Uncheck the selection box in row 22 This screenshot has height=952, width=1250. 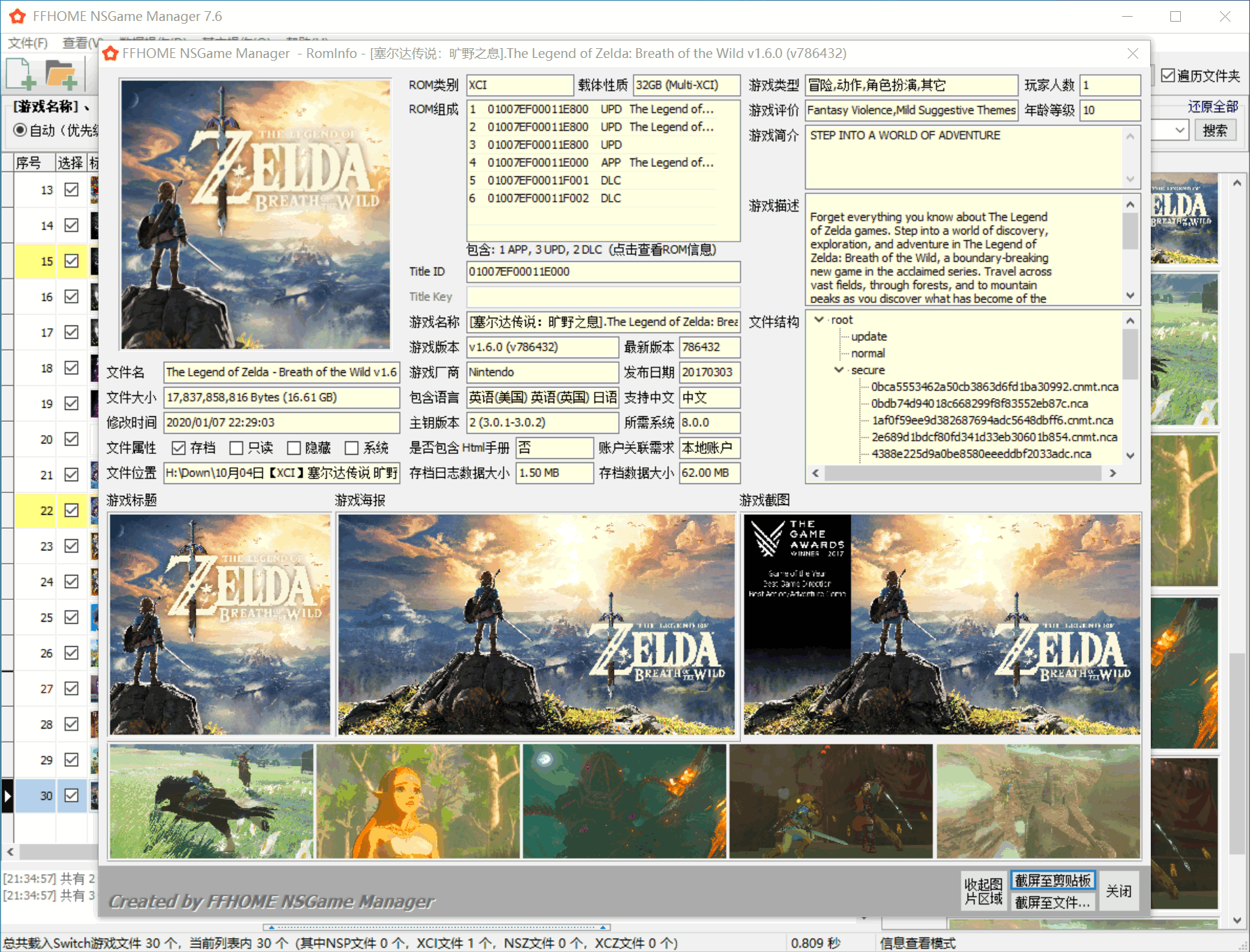71,510
